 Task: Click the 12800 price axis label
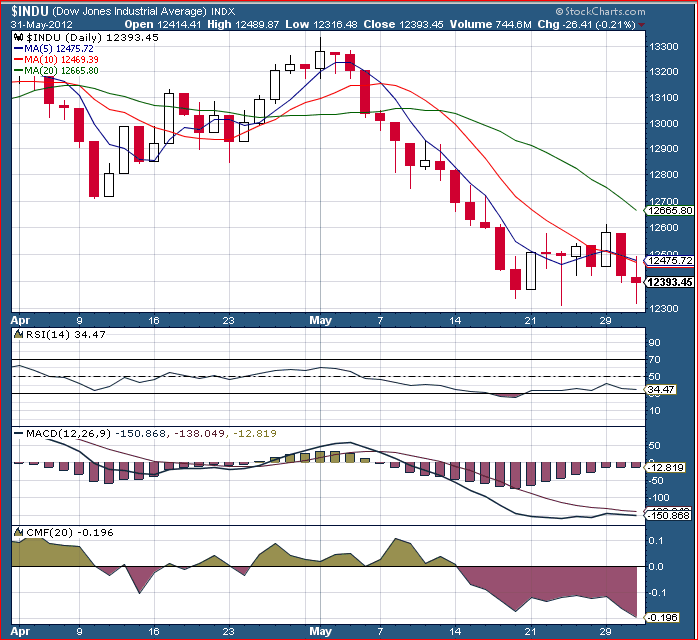[x=663, y=174]
